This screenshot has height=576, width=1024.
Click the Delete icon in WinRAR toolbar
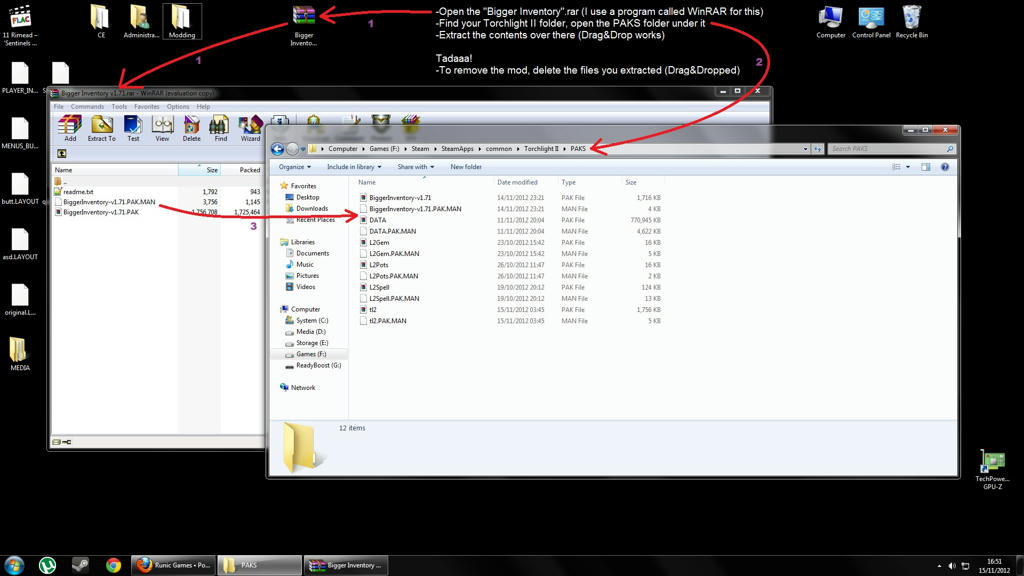point(191,128)
